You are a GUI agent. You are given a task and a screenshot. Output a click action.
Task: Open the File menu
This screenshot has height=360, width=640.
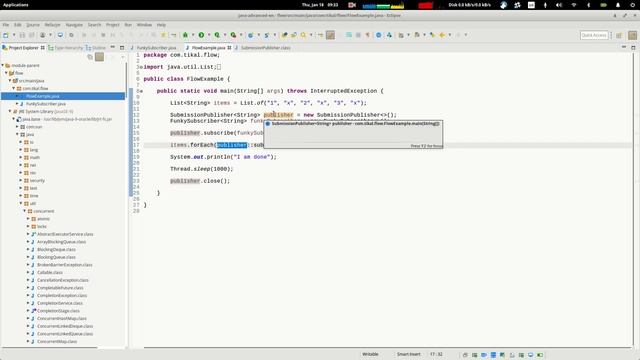click(6, 25)
